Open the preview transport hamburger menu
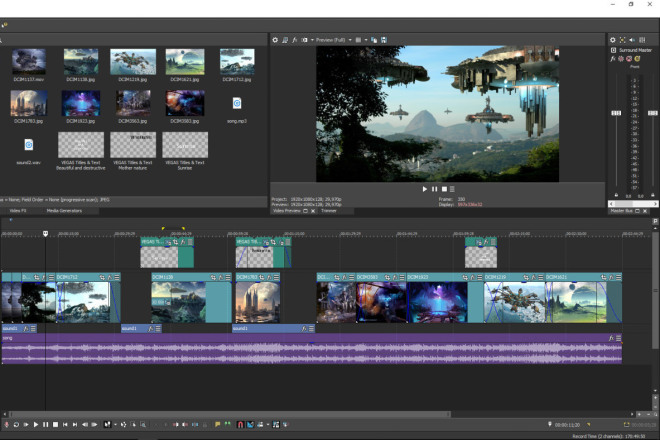 [452, 189]
